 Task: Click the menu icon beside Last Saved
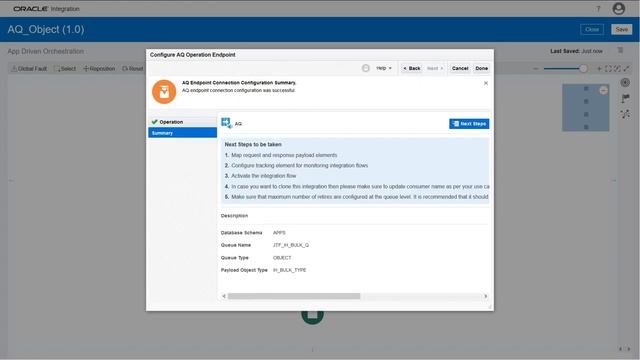pyautogui.click(x=620, y=51)
